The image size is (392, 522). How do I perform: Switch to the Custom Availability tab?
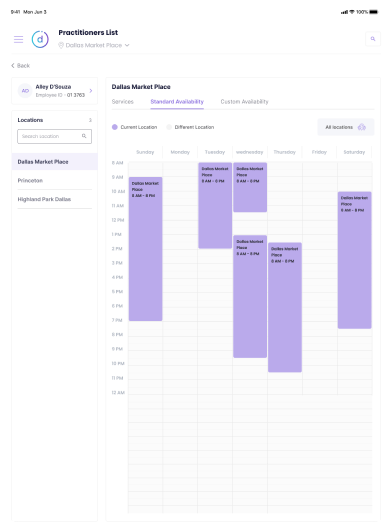click(244, 102)
